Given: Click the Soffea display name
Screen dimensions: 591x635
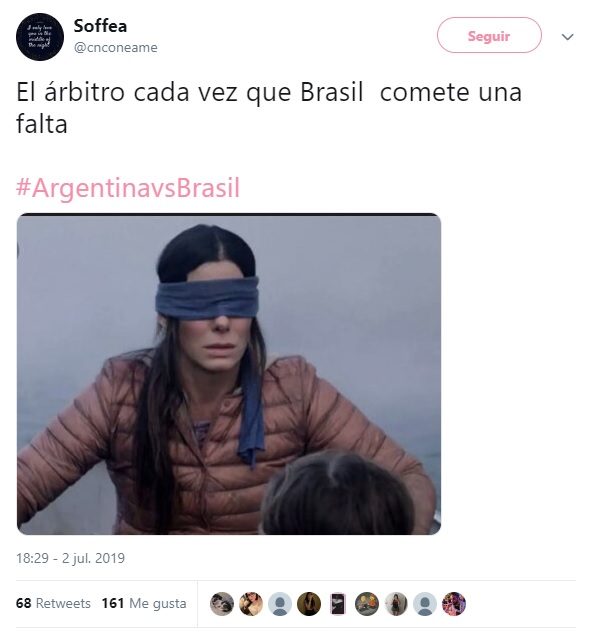Looking at the screenshot, I should click(100, 26).
